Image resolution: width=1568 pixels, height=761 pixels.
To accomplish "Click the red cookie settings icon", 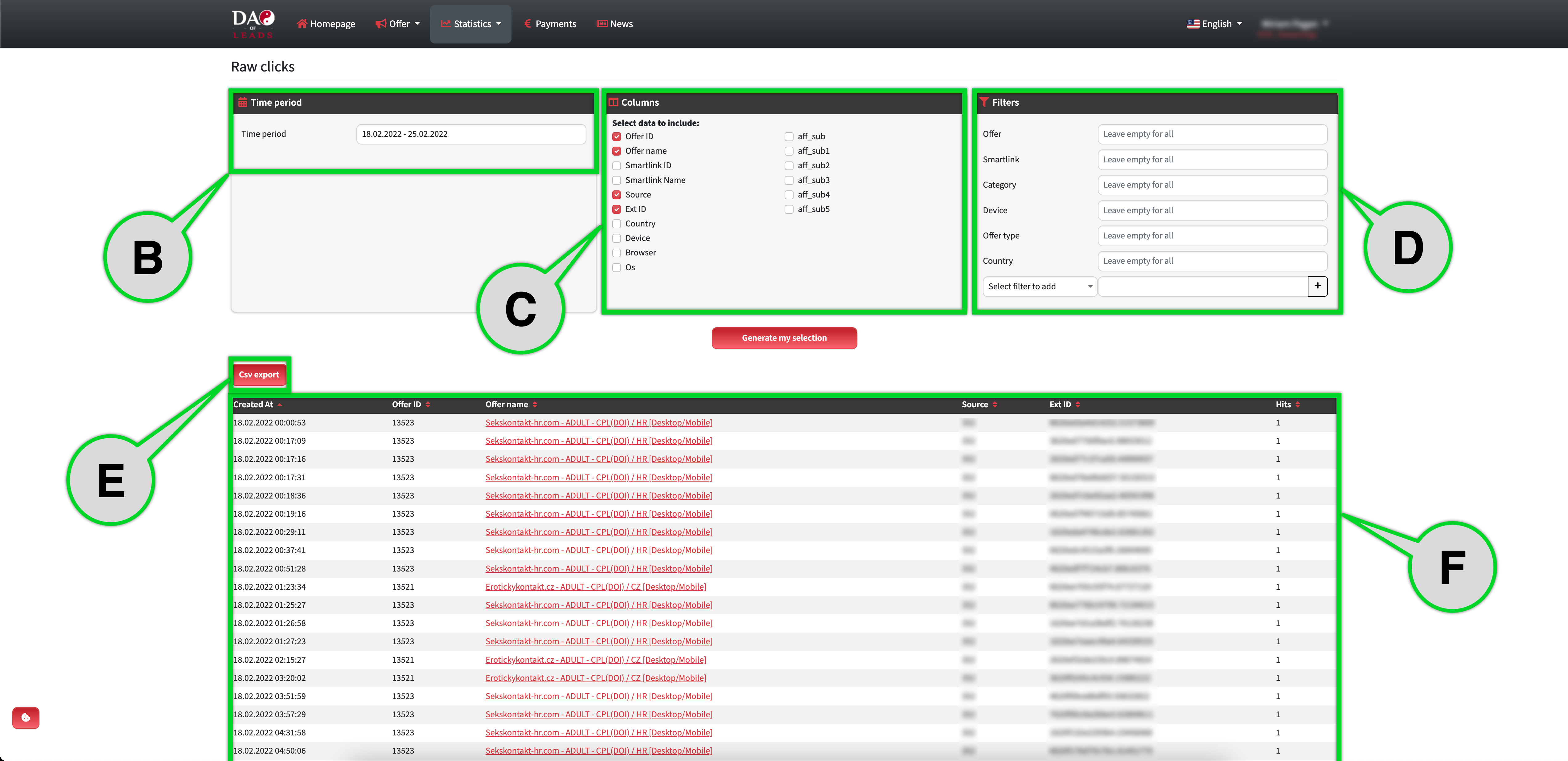I will pyautogui.click(x=26, y=718).
